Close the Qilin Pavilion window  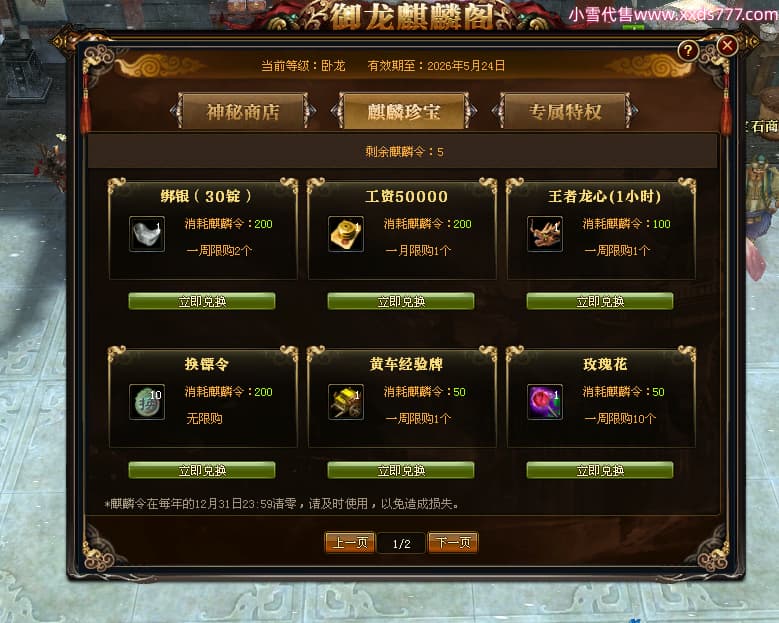pyautogui.click(x=727, y=46)
